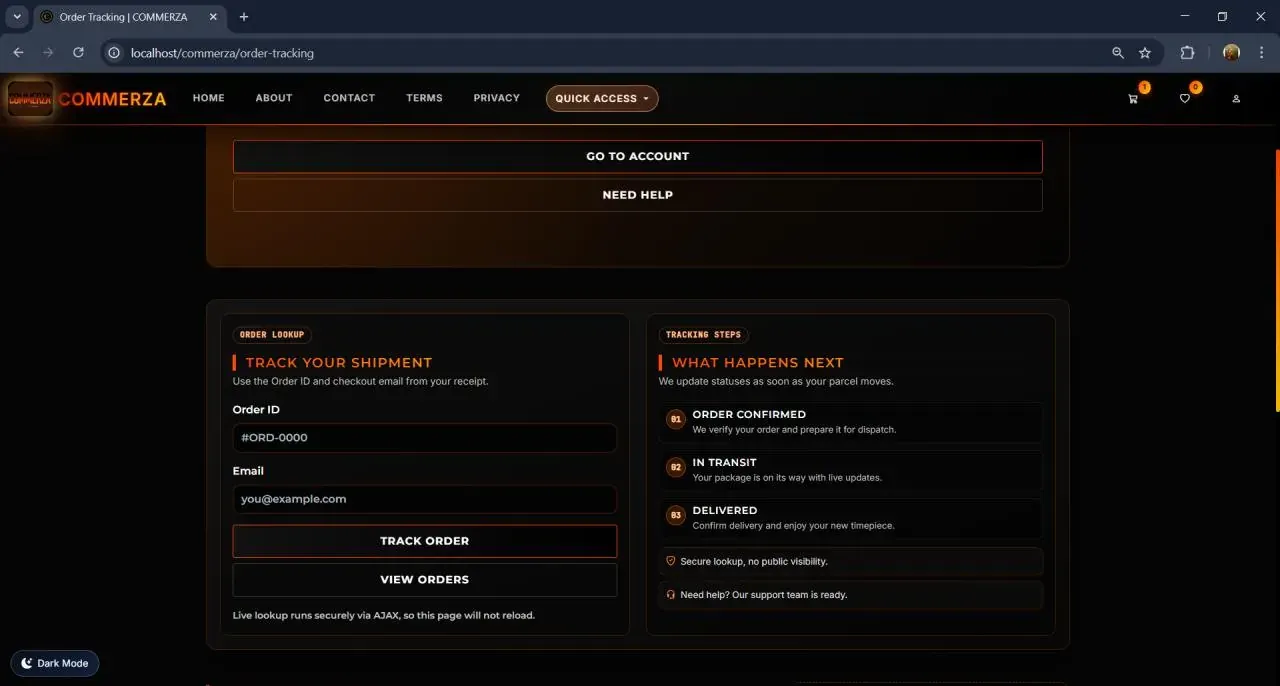Image resolution: width=1280 pixels, height=686 pixels.
Task: Click the TRACK ORDER button
Action: pos(425,541)
